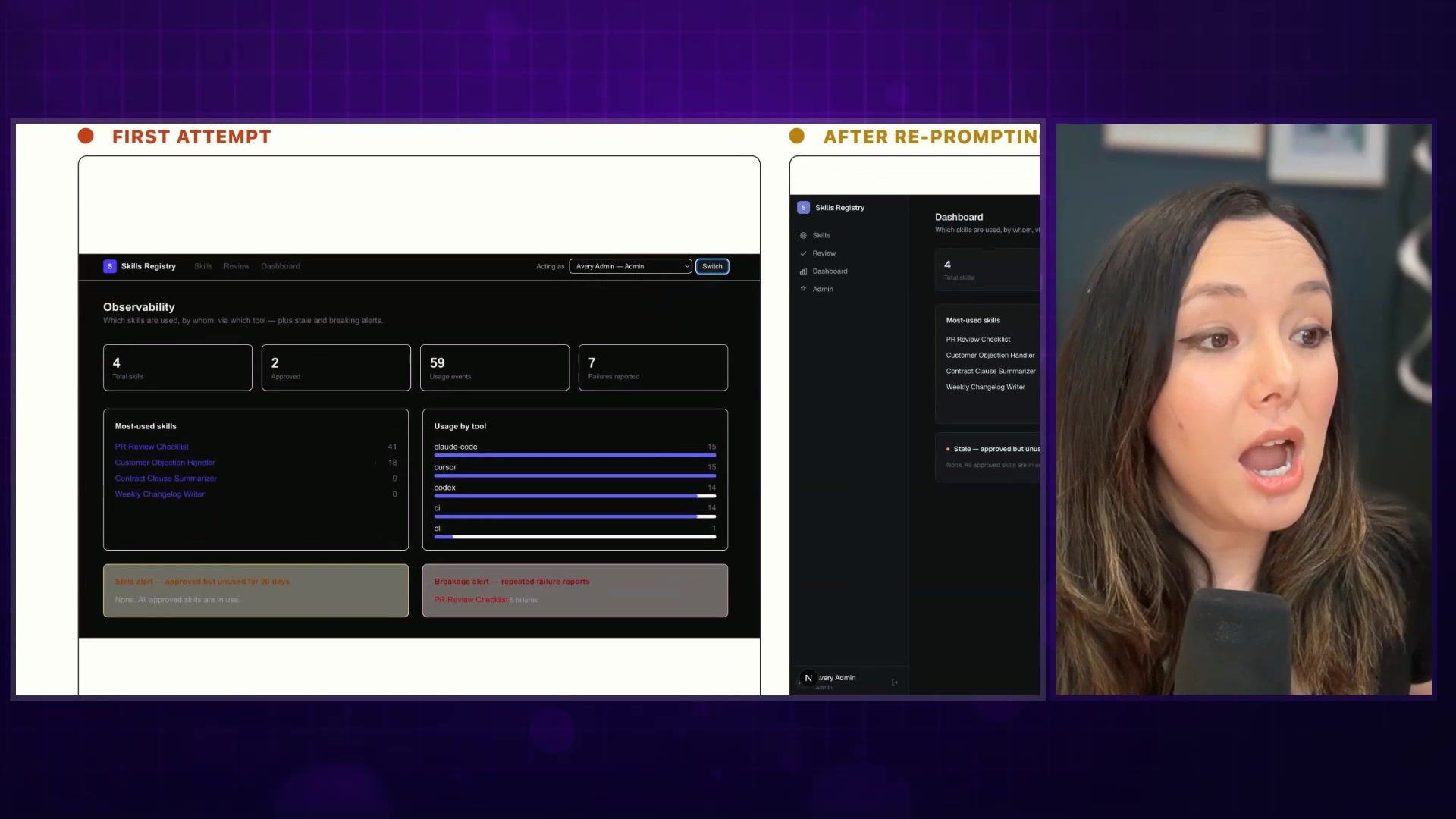
Task: Open the Skills tab in top navbar
Action: (203, 266)
